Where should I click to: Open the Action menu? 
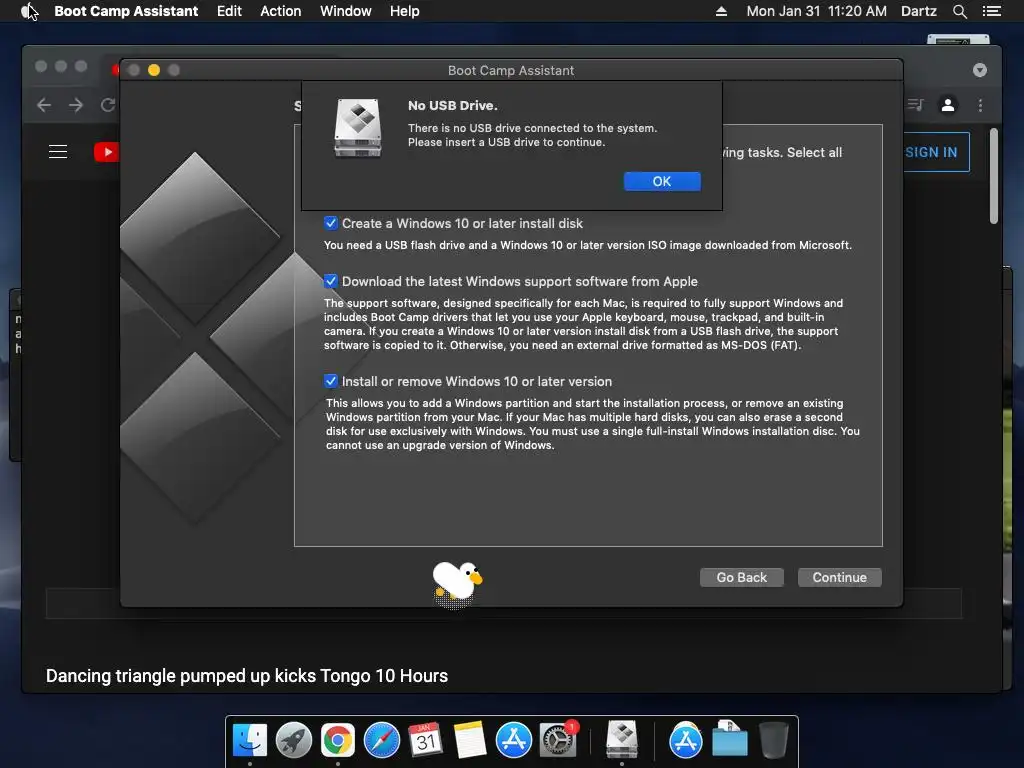[281, 11]
